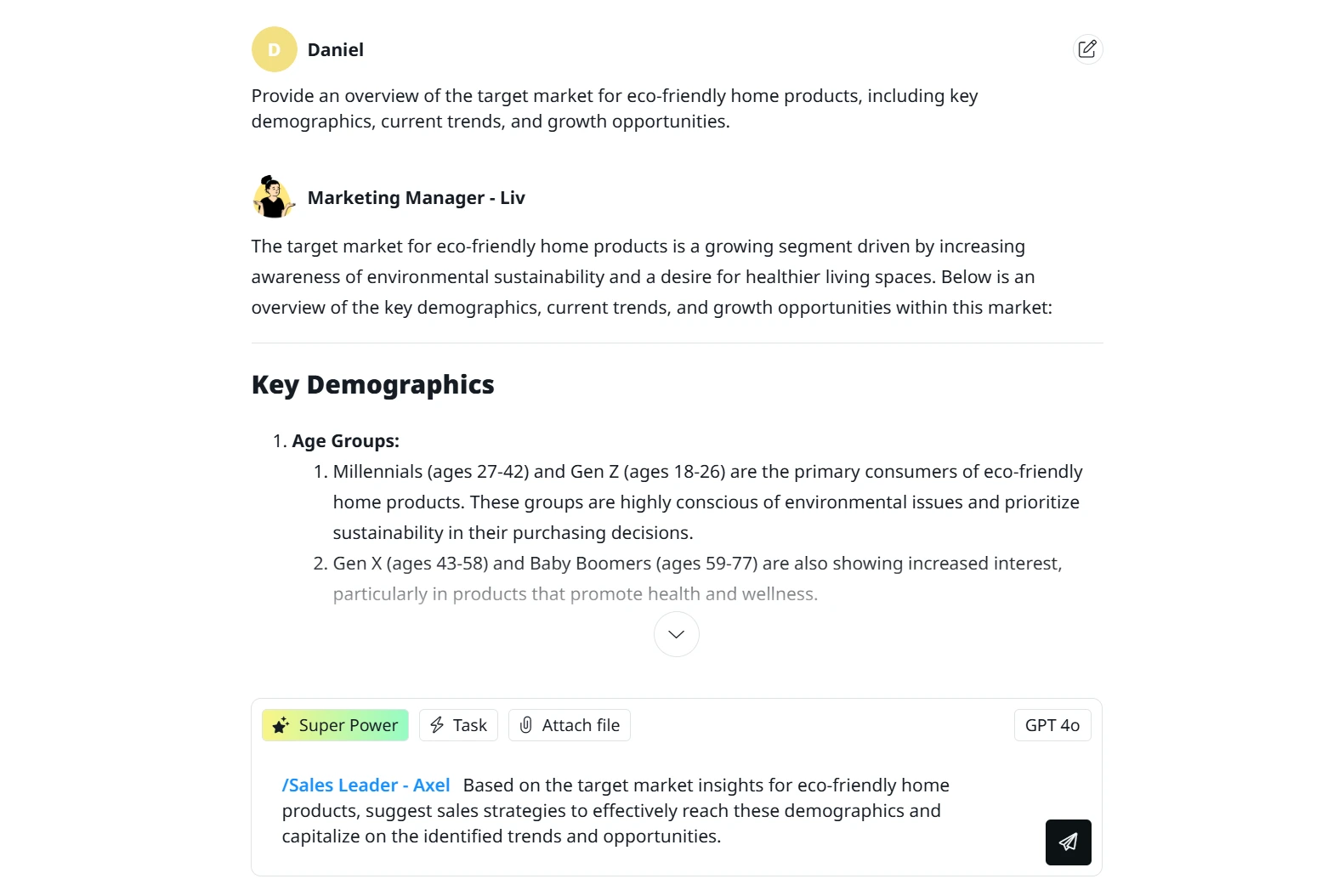Click the Marketing Manager Liv avatar
This screenshot has width=1333, height=896.
[274, 197]
